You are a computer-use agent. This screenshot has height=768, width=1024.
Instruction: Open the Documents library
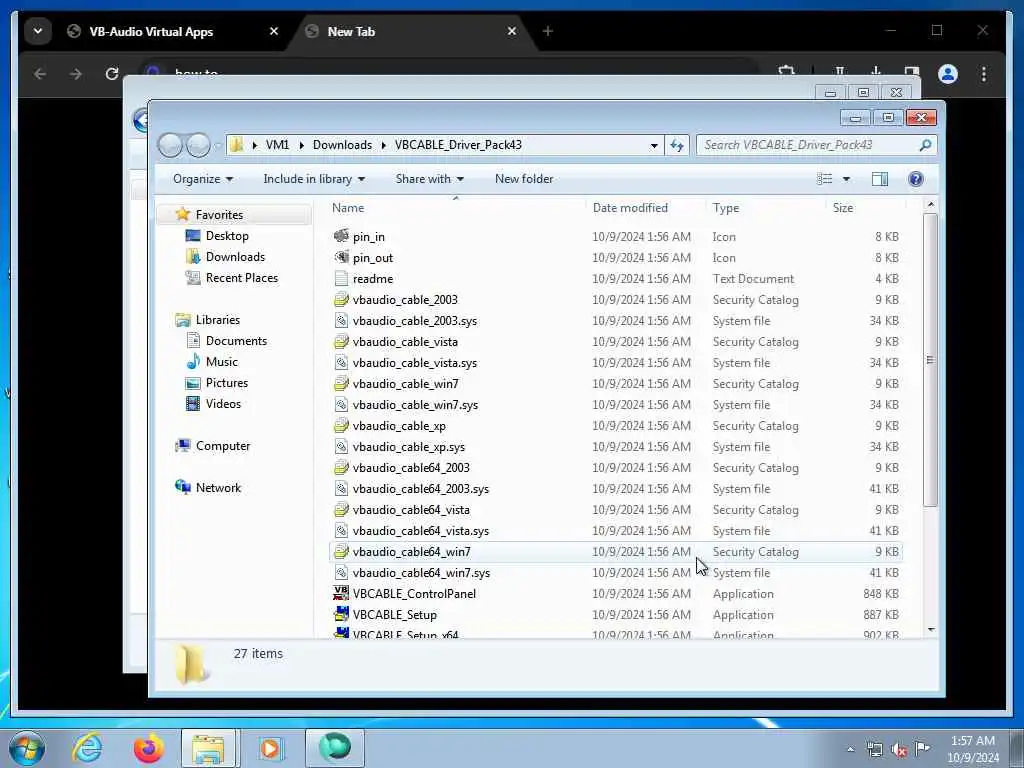click(x=236, y=341)
